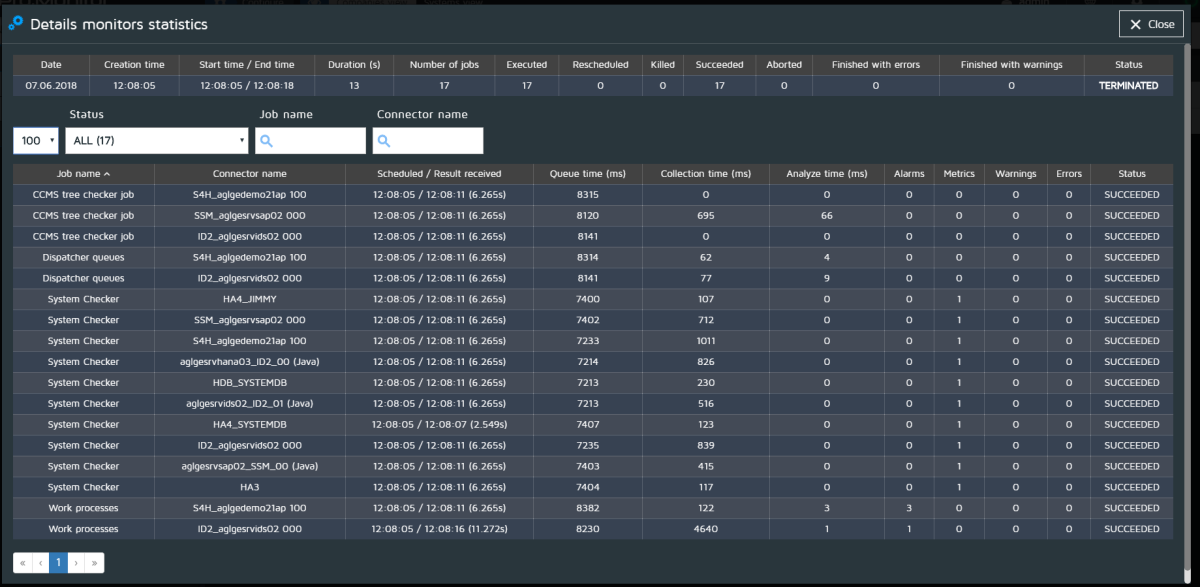Go to first page using the double-left arrow

click(23, 563)
